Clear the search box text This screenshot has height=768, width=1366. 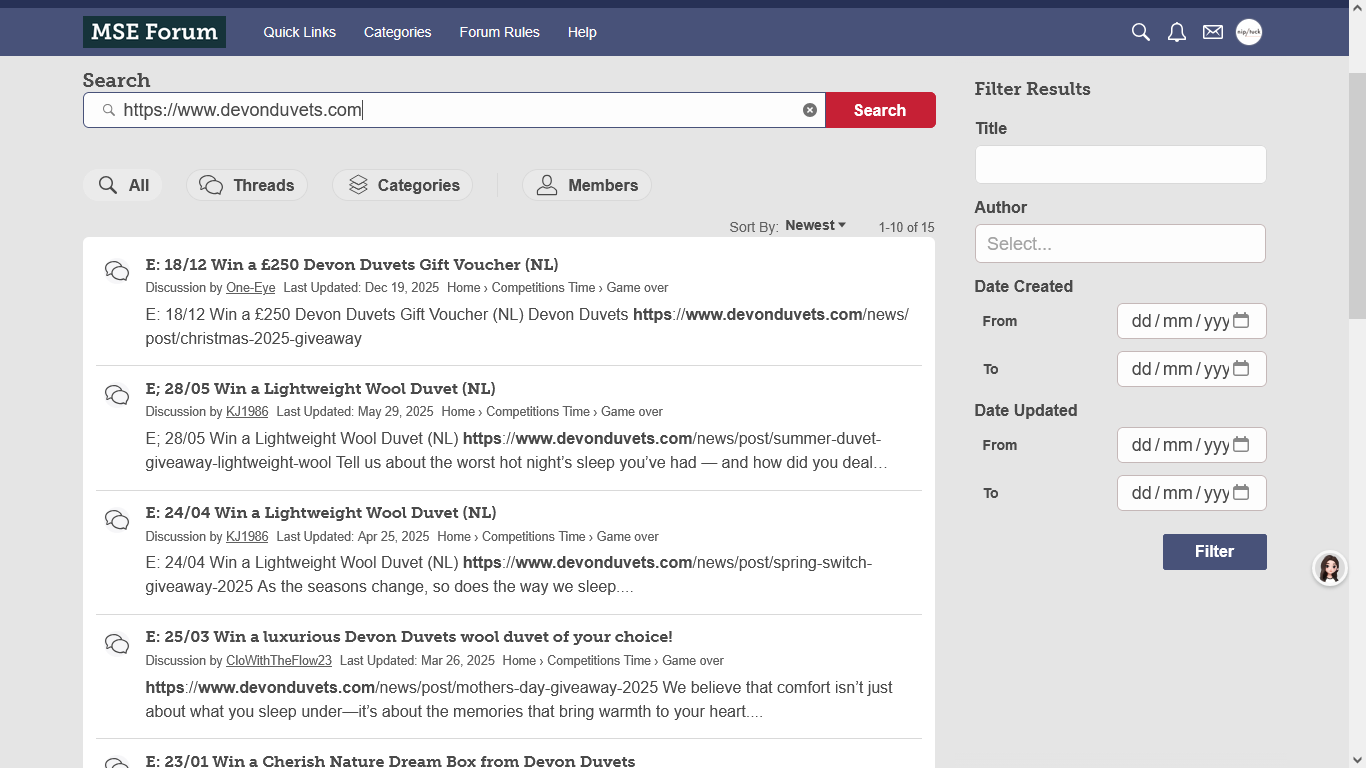click(x=810, y=110)
